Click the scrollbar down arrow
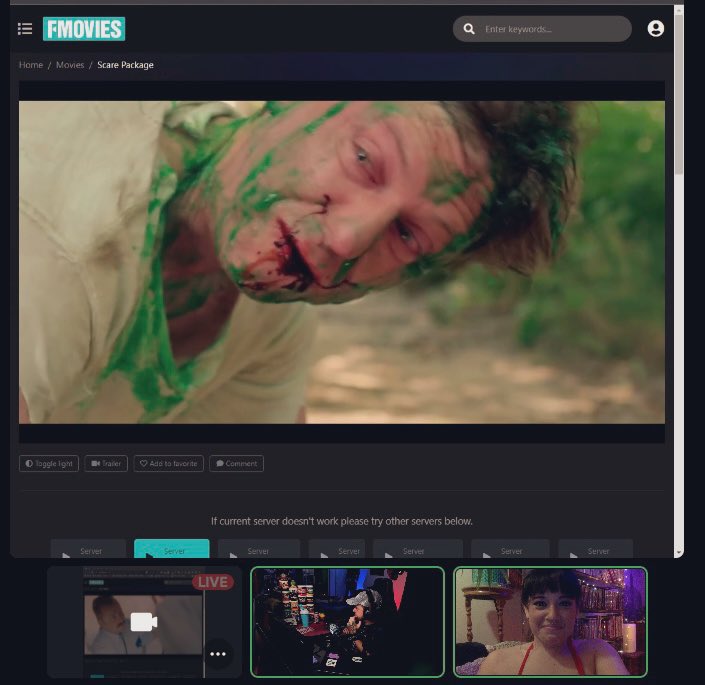The width and height of the screenshot is (705, 685). click(678, 552)
